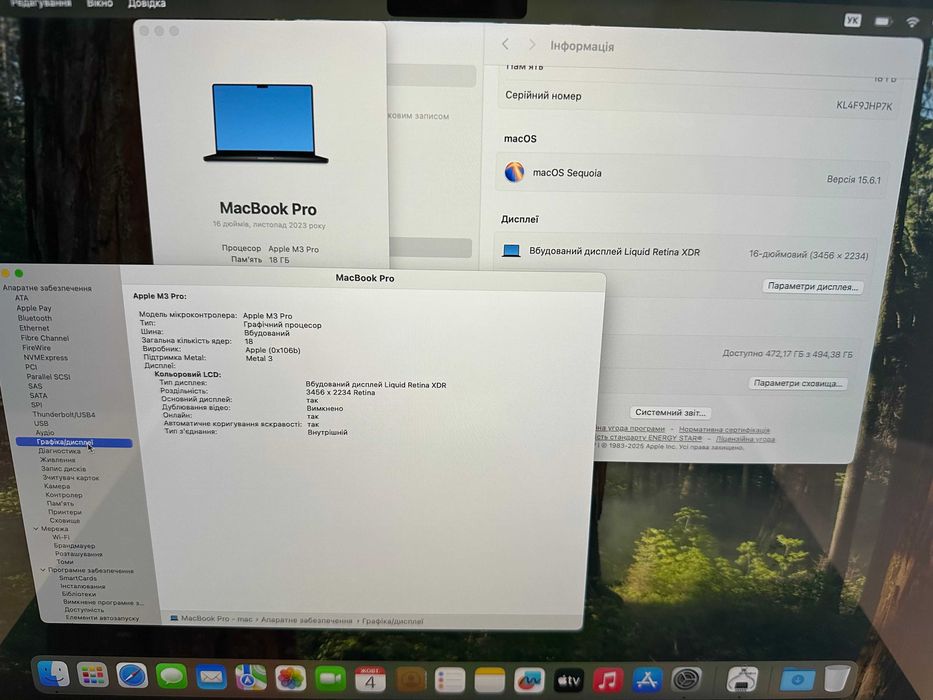Select Apple Pay in sidebar
The image size is (933, 700).
33,308
